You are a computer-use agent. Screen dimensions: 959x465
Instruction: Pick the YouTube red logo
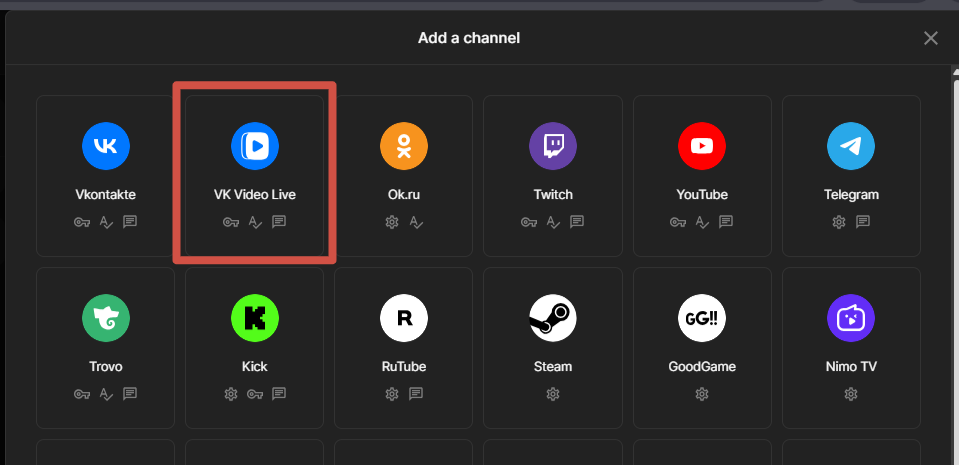[x=702, y=146]
